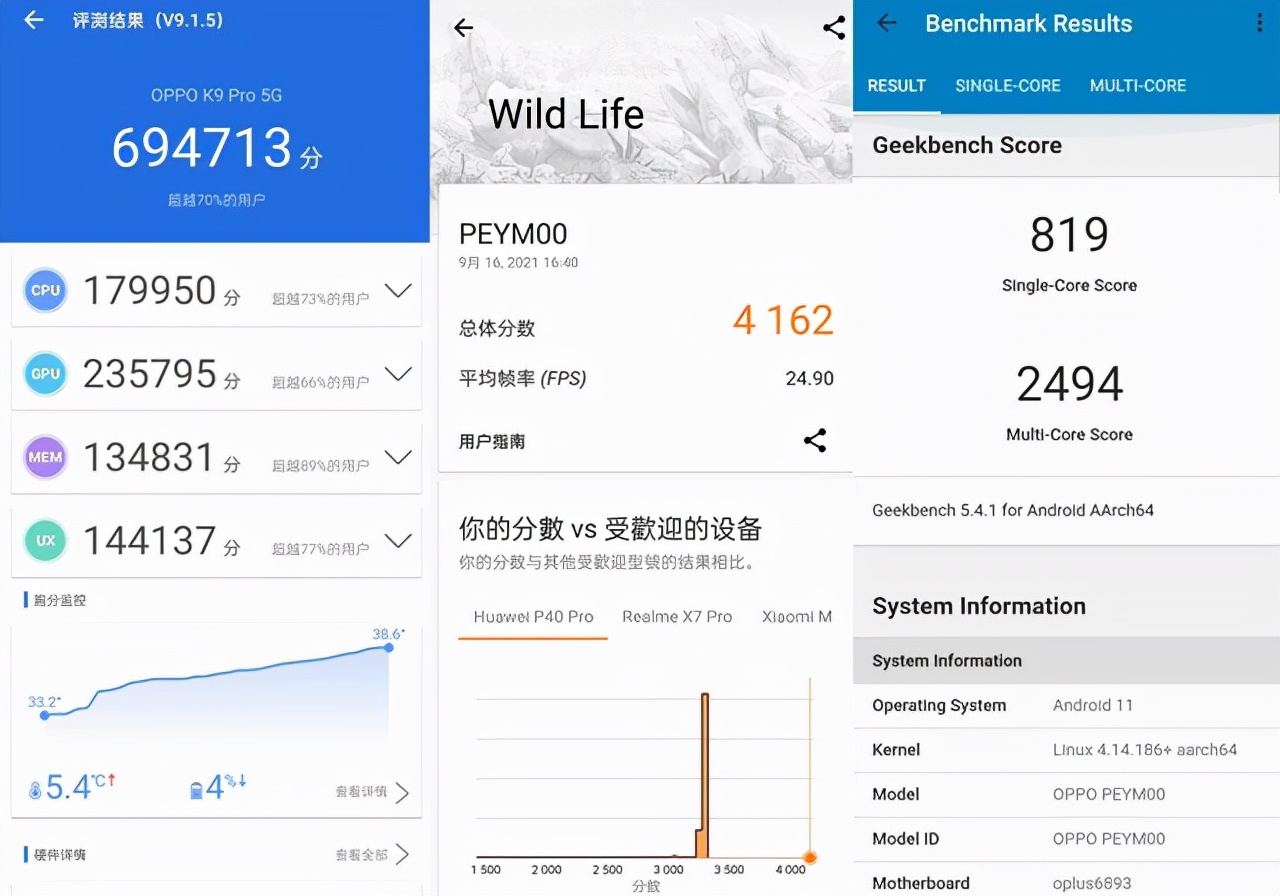Go back from the Wild Life screen

463,28
